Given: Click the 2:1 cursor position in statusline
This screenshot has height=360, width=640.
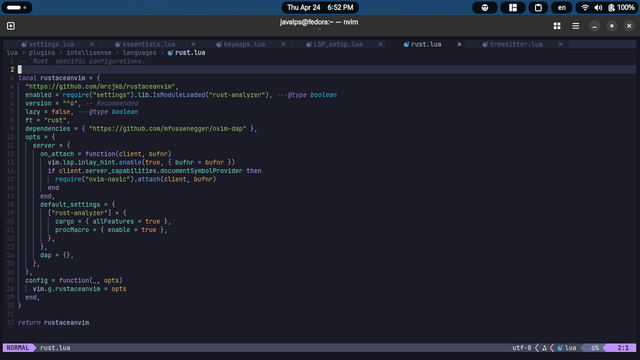Looking at the screenshot, I should (x=623, y=348).
